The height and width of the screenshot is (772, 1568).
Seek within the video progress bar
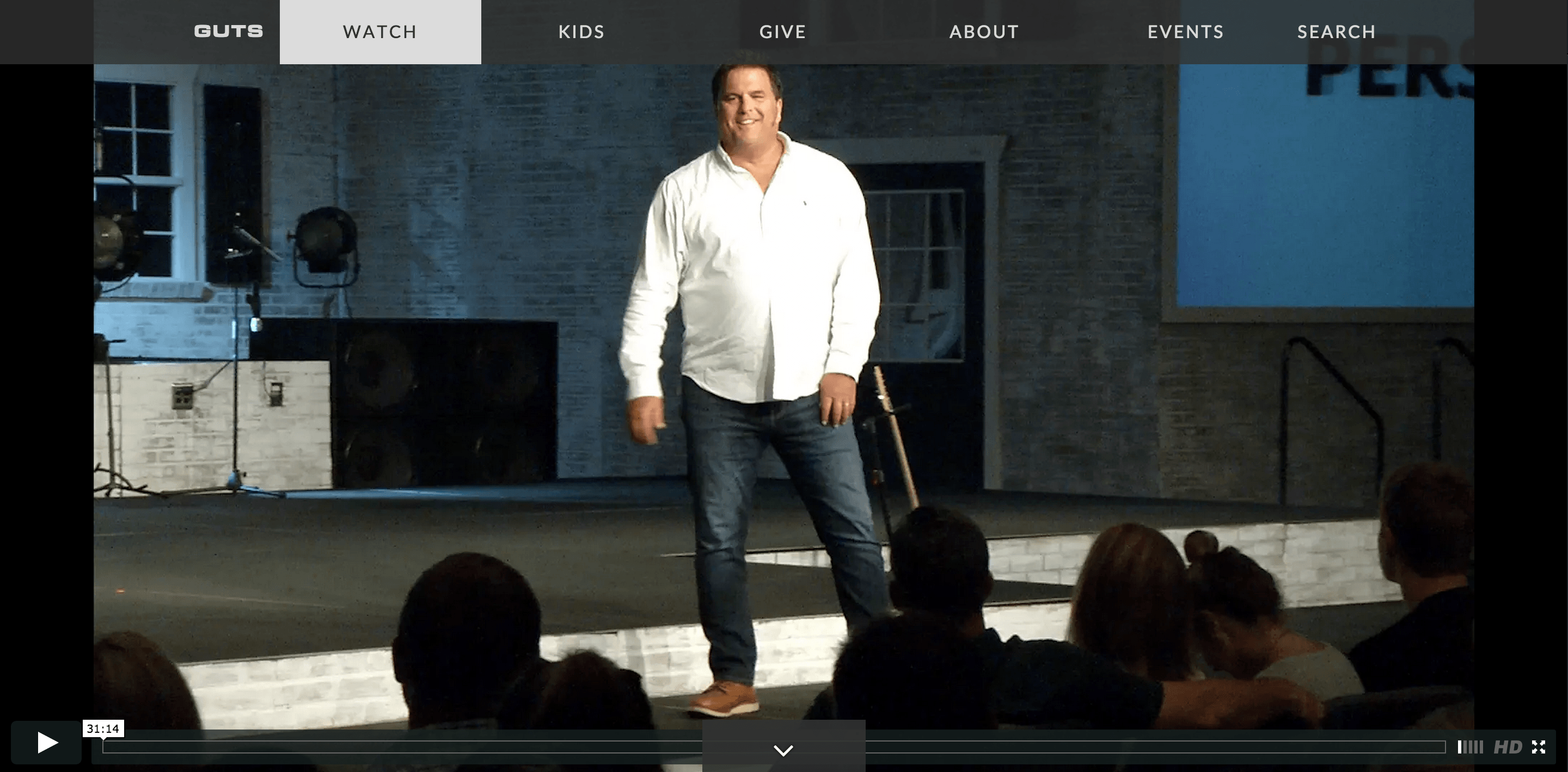774,747
